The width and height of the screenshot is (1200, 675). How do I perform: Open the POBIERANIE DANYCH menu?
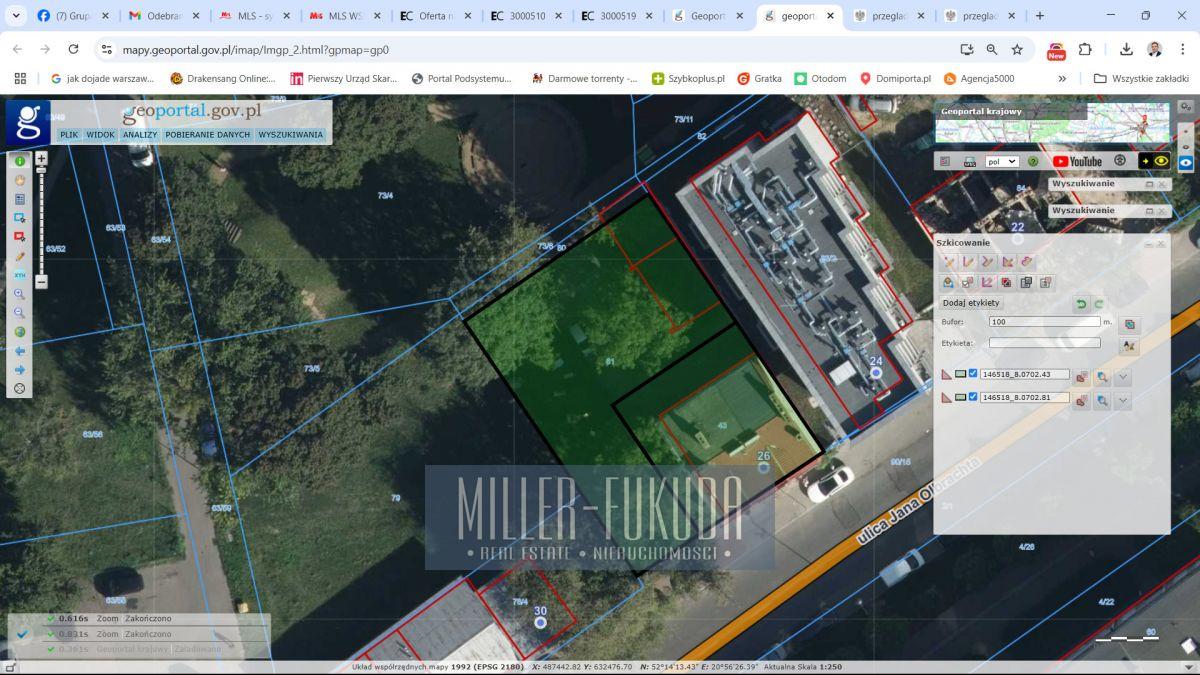pos(208,134)
